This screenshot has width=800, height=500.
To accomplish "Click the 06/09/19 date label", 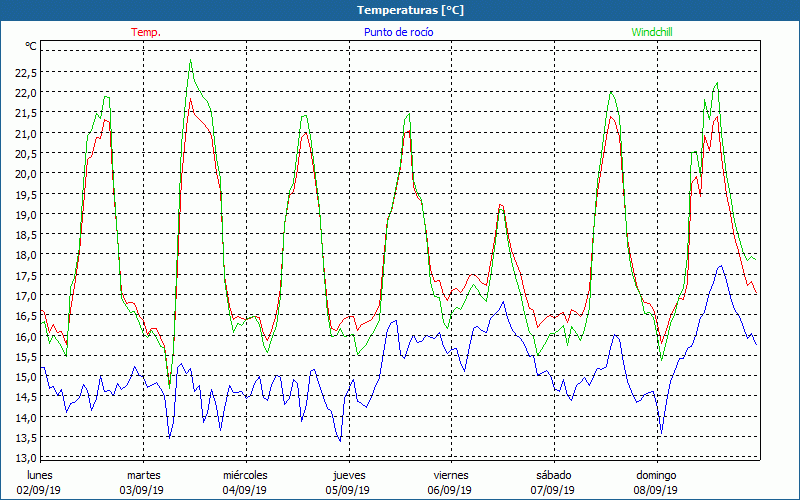I will tap(450, 490).
